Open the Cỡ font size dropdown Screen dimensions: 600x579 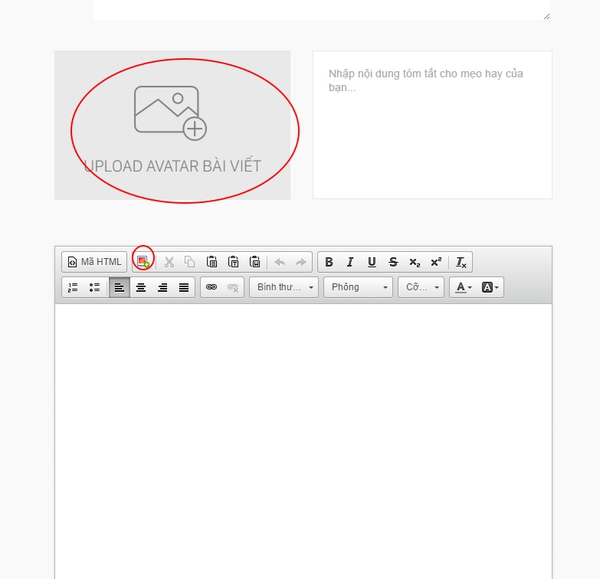pos(421,287)
